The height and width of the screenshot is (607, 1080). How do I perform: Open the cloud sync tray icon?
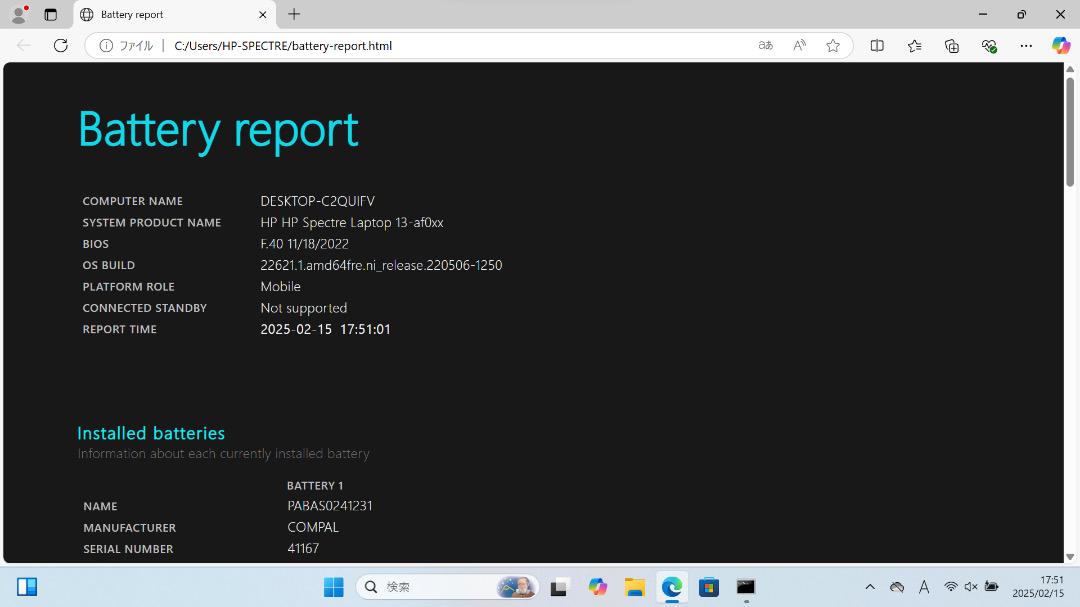897,587
